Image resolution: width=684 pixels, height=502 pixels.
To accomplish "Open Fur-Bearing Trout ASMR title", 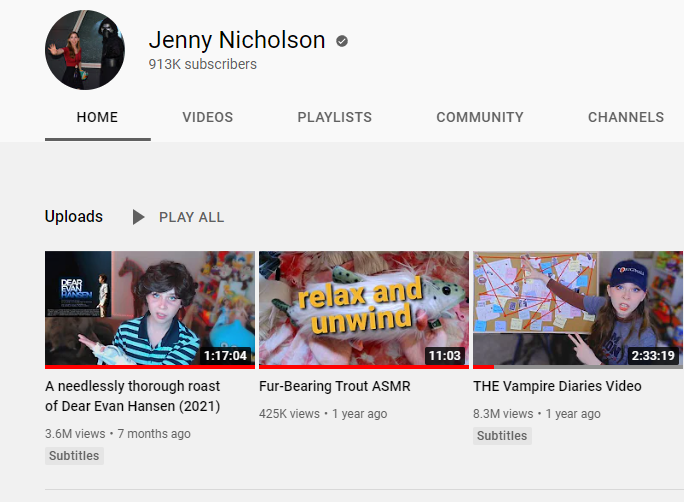I will coord(335,386).
